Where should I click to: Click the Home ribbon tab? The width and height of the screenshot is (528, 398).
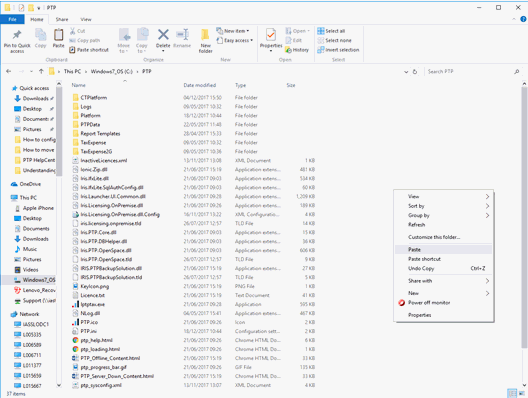tap(37, 20)
